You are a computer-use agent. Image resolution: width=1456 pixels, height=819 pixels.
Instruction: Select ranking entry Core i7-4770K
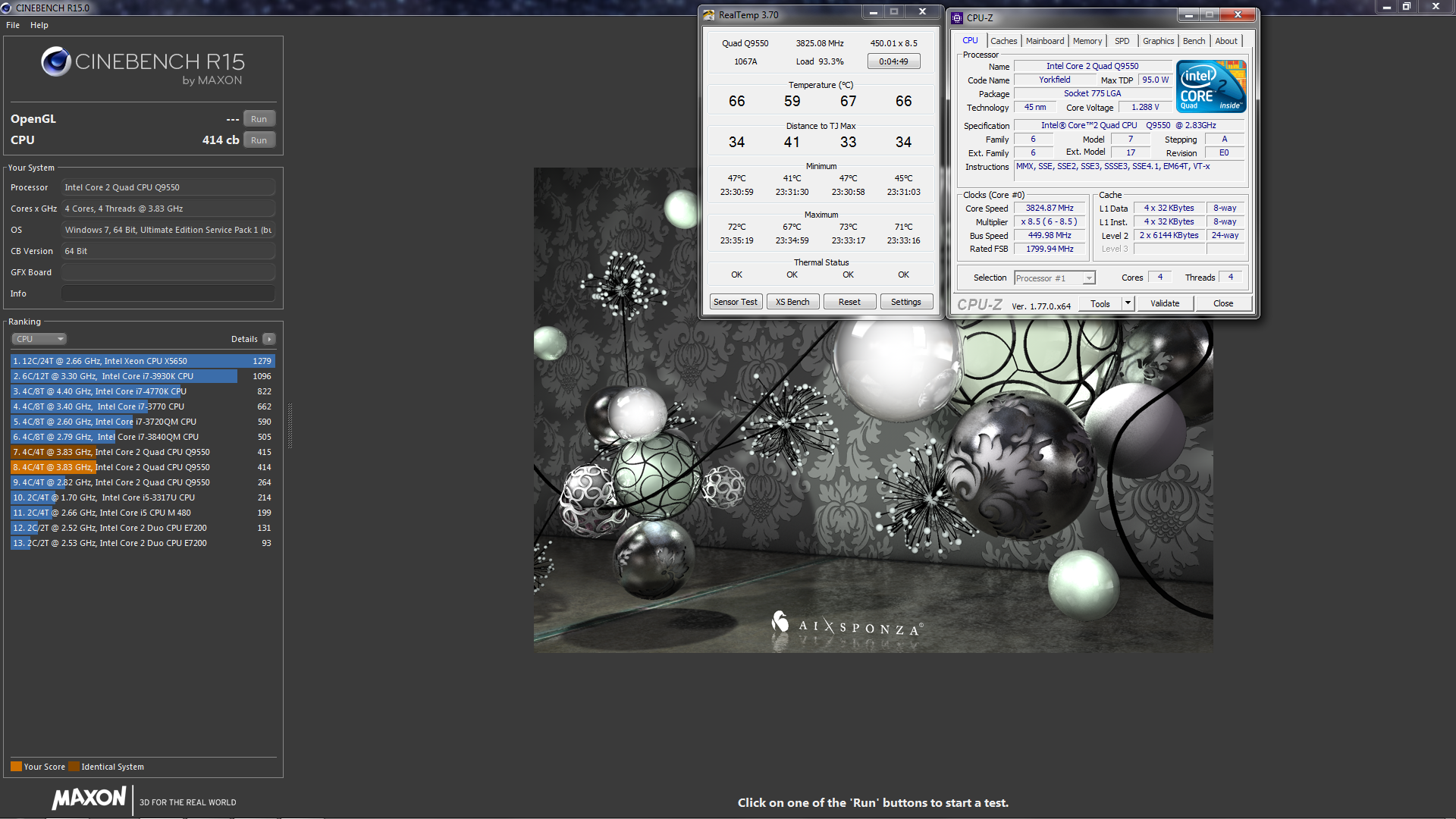point(143,391)
